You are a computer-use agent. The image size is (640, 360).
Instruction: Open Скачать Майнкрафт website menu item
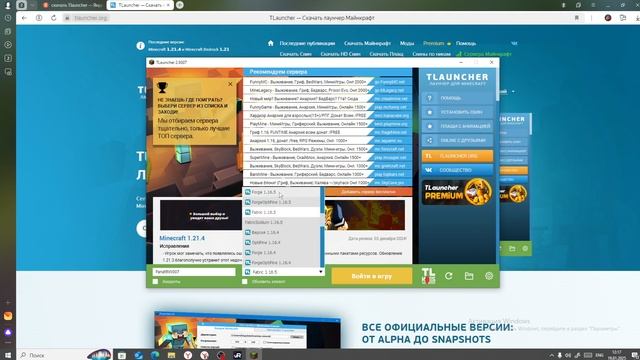367,43
